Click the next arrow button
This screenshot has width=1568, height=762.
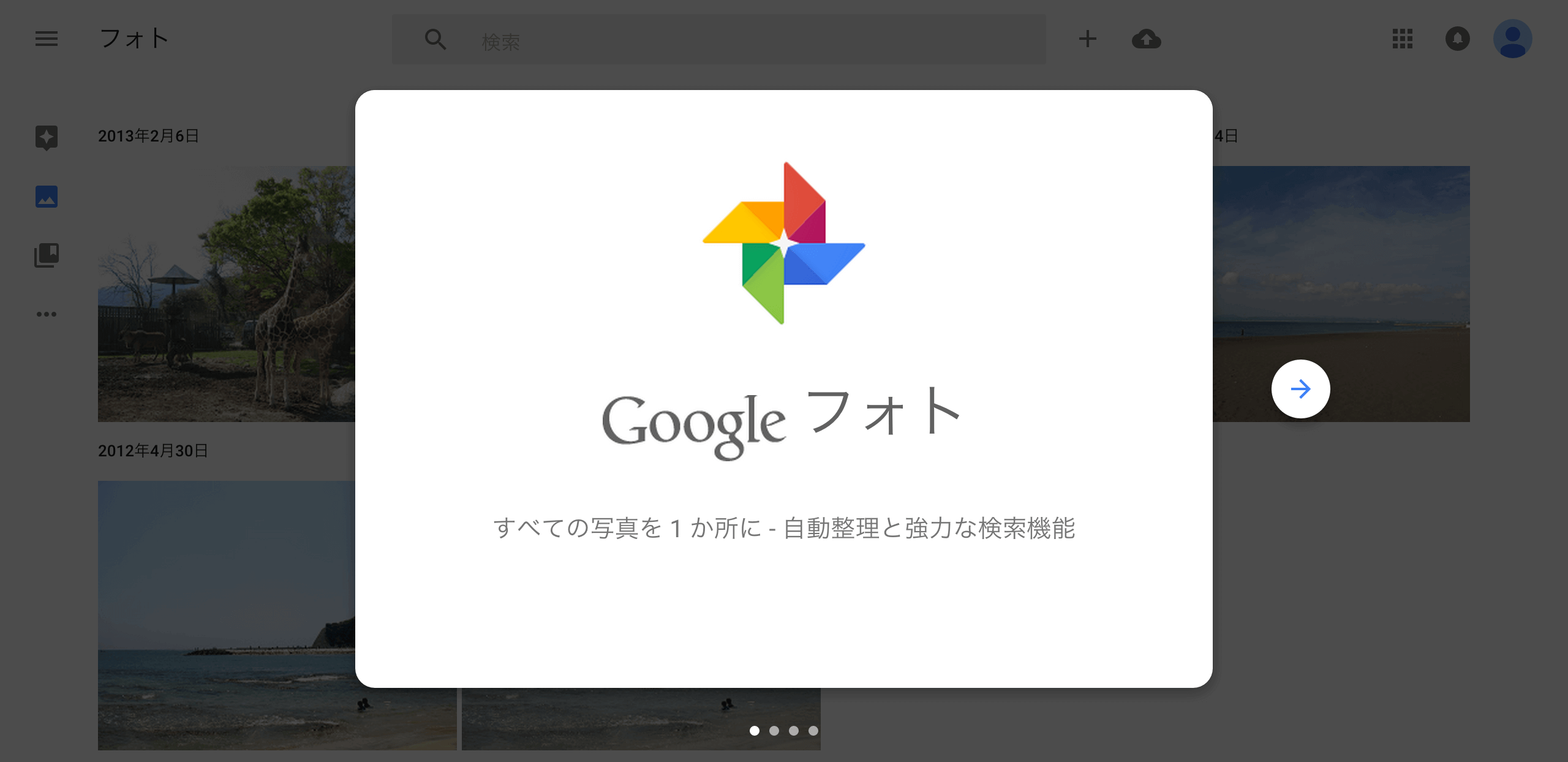[x=1301, y=389]
